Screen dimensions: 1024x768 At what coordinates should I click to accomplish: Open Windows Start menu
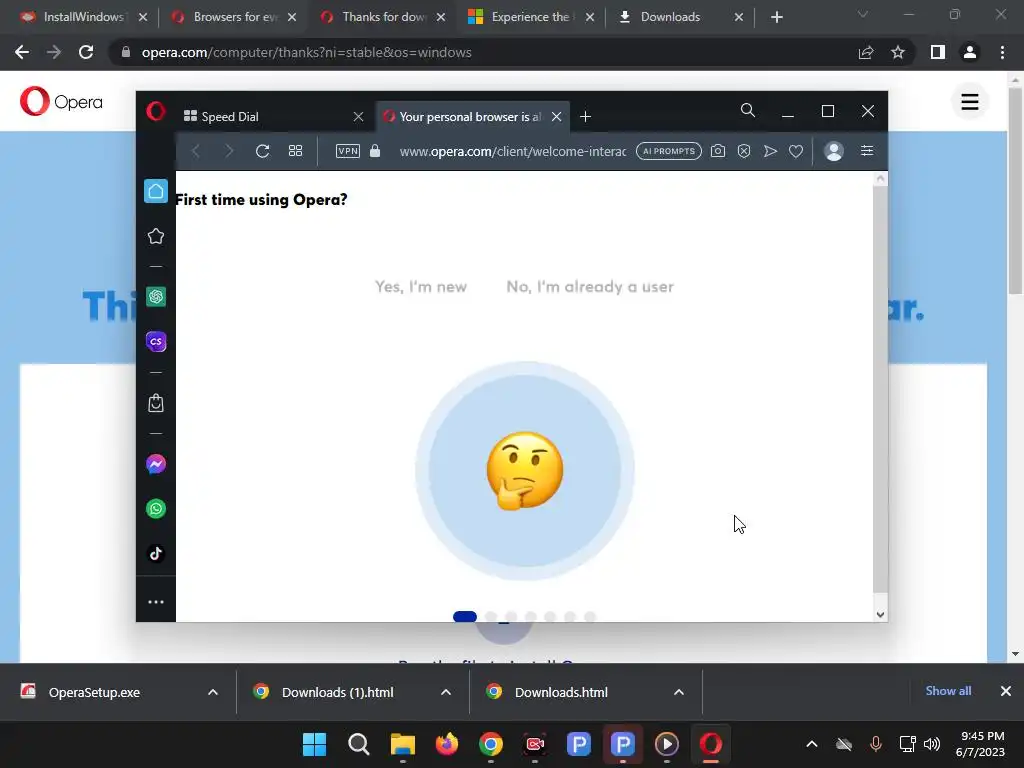314,744
